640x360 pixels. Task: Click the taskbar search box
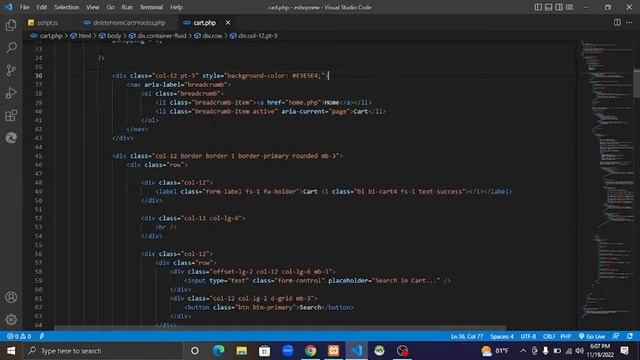103,351
